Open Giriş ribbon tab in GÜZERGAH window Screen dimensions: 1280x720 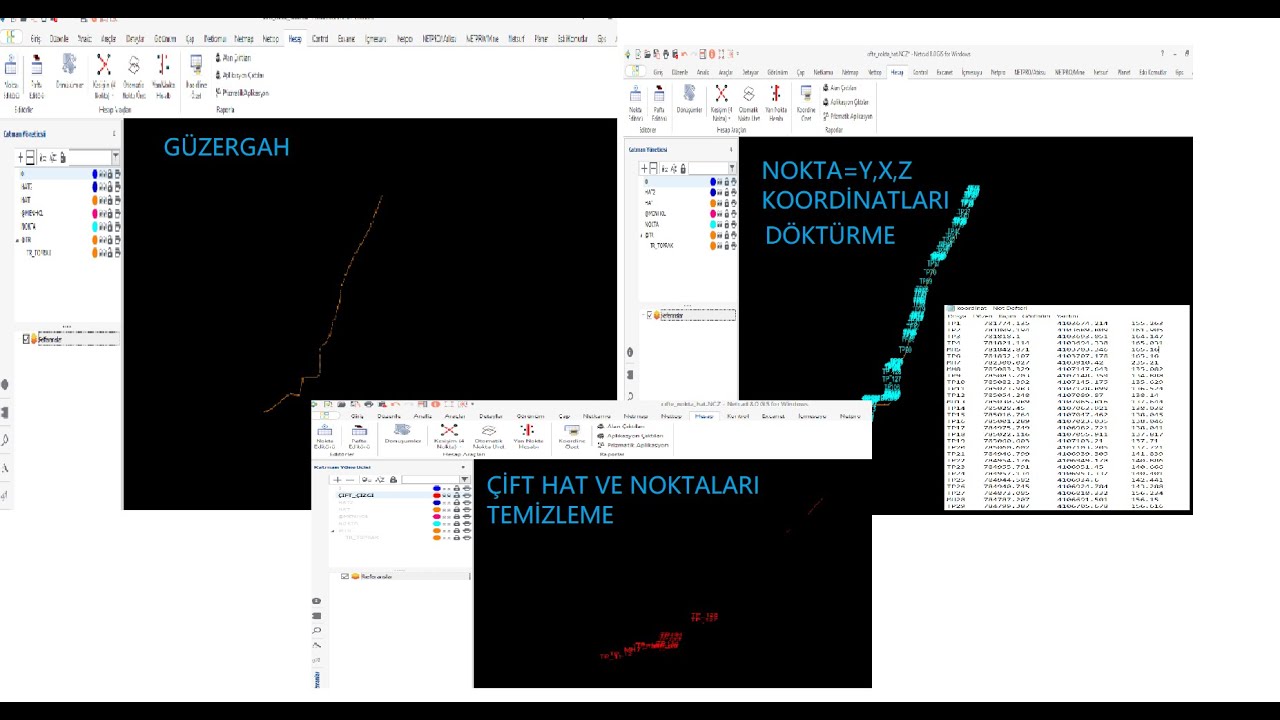35,39
